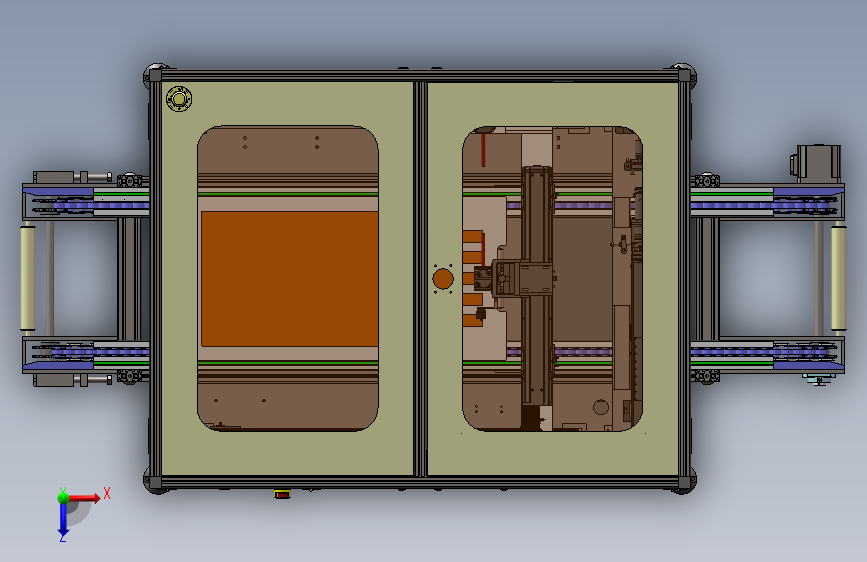Select the bottom-right corner cap of the enclosure
This screenshot has height=562, width=867.
(x=683, y=482)
